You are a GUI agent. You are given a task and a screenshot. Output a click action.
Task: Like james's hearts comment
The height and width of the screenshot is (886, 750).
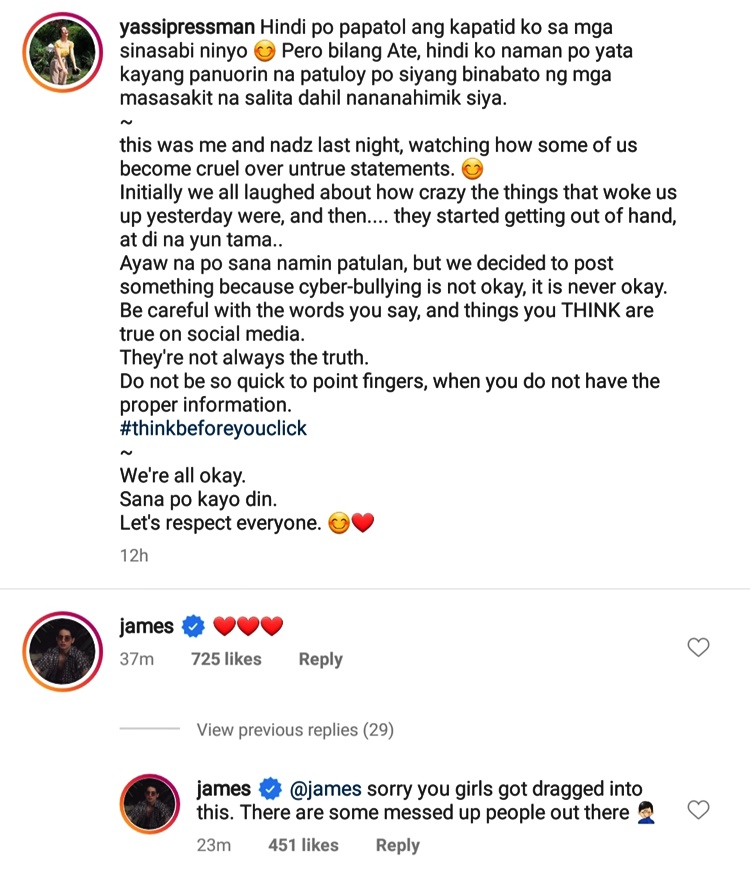coord(699,647)
